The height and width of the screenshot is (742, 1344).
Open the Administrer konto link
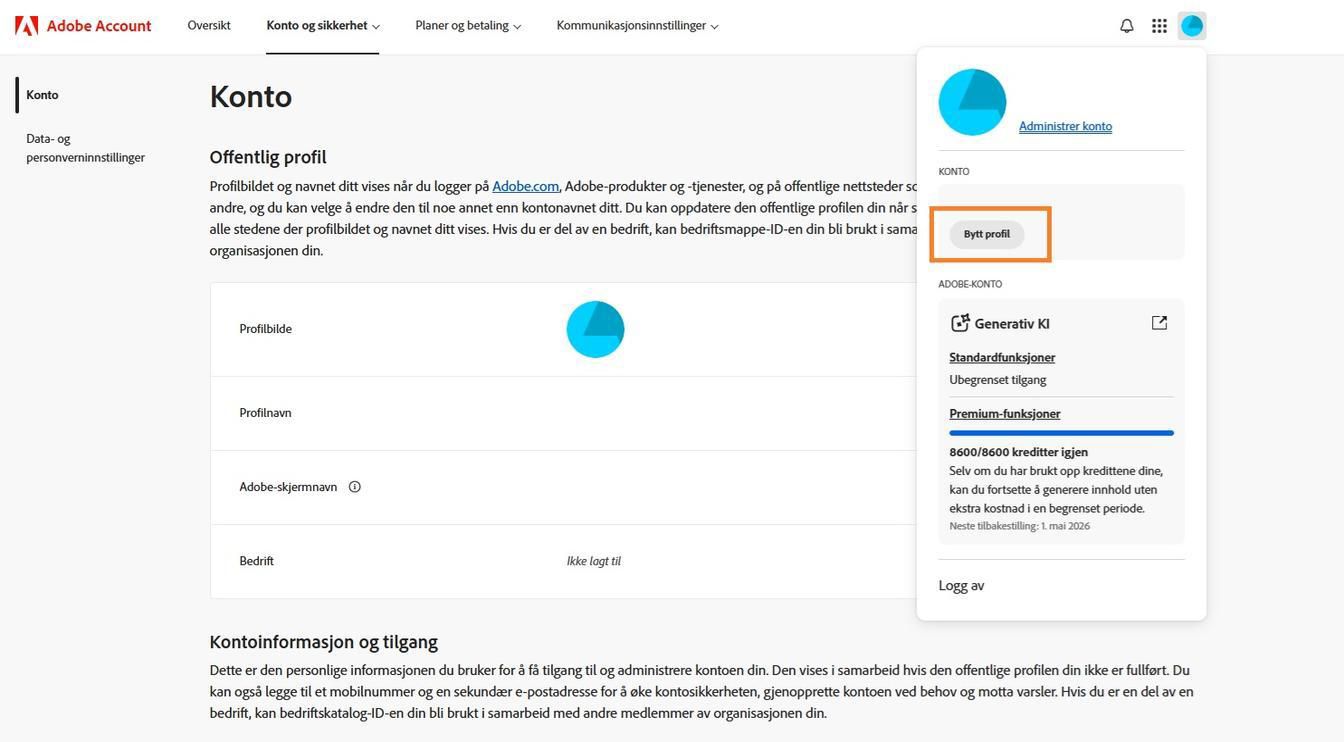pyautogui.click(x=1065, y=126)
